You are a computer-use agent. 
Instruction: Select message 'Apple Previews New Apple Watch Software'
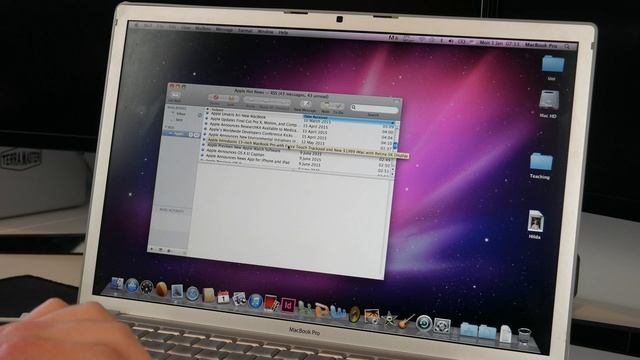click(x=244, y=148)
